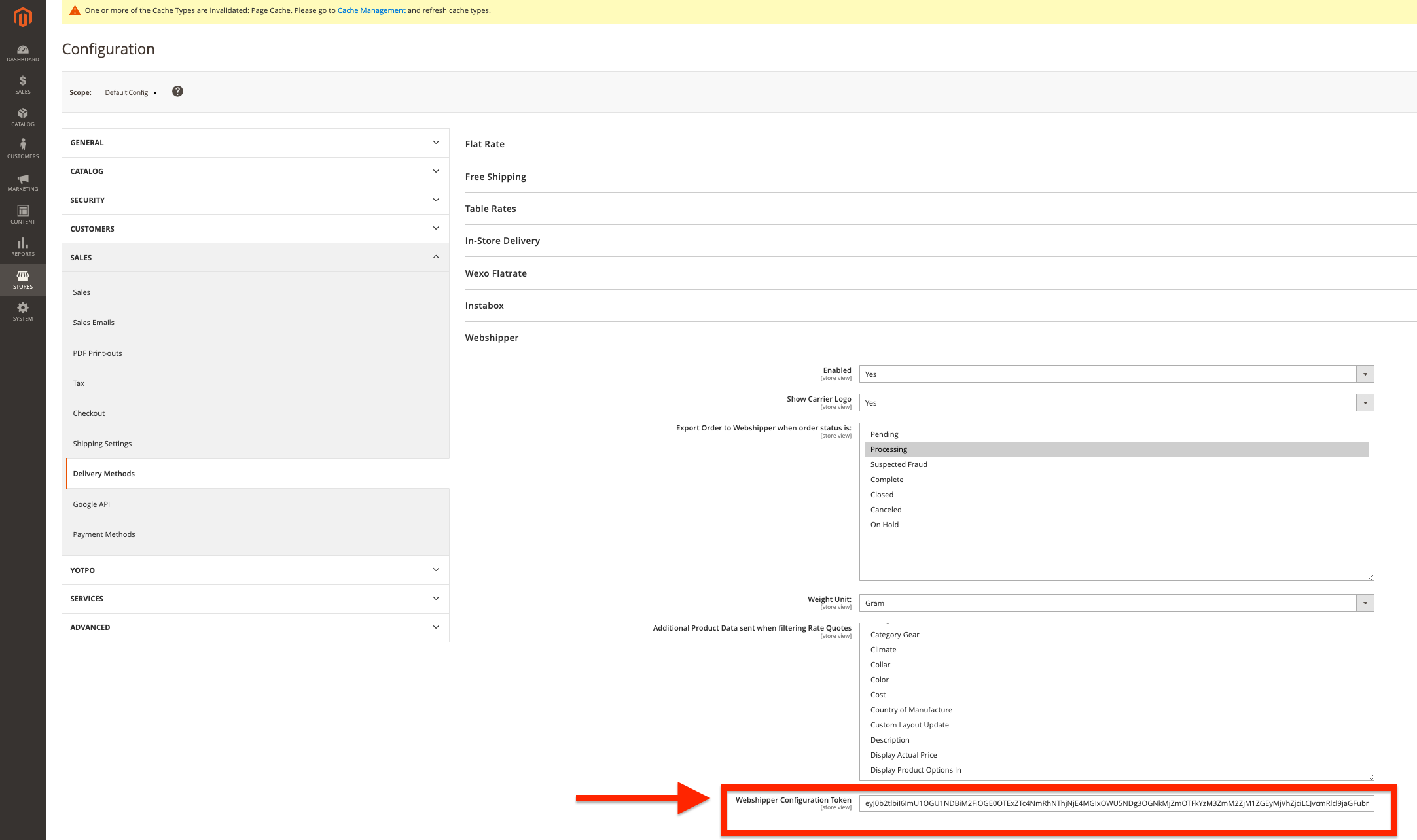Open the Shipping Settings menu item

coord(102,444)
